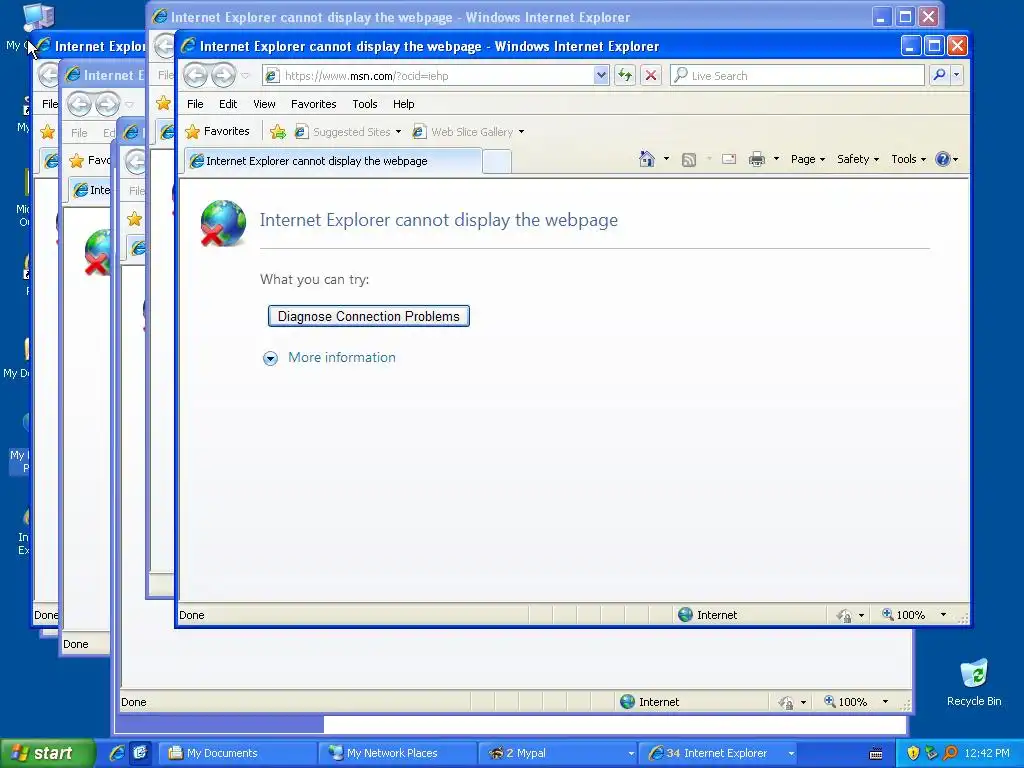Expand the Print dropdown arrow
Screen dimensions: 1024x768
coord(776,159)
